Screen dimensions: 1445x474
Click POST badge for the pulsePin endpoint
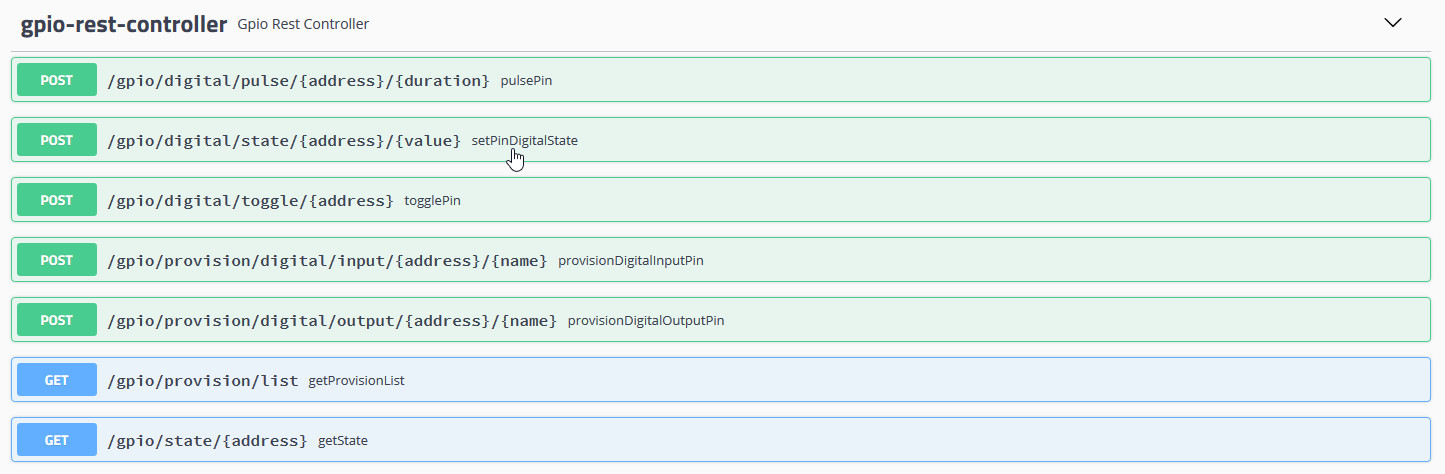pos(57,80)
